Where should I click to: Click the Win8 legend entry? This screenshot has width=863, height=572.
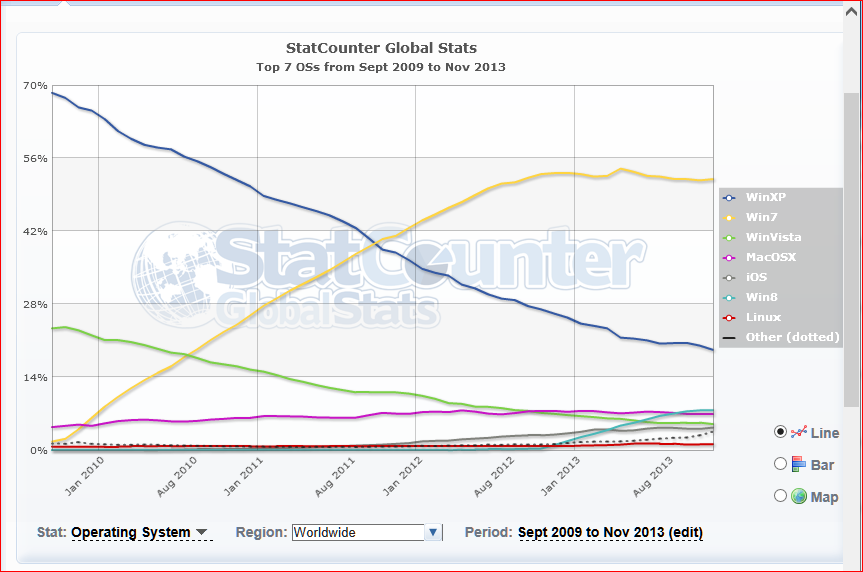tap(761, 297)
